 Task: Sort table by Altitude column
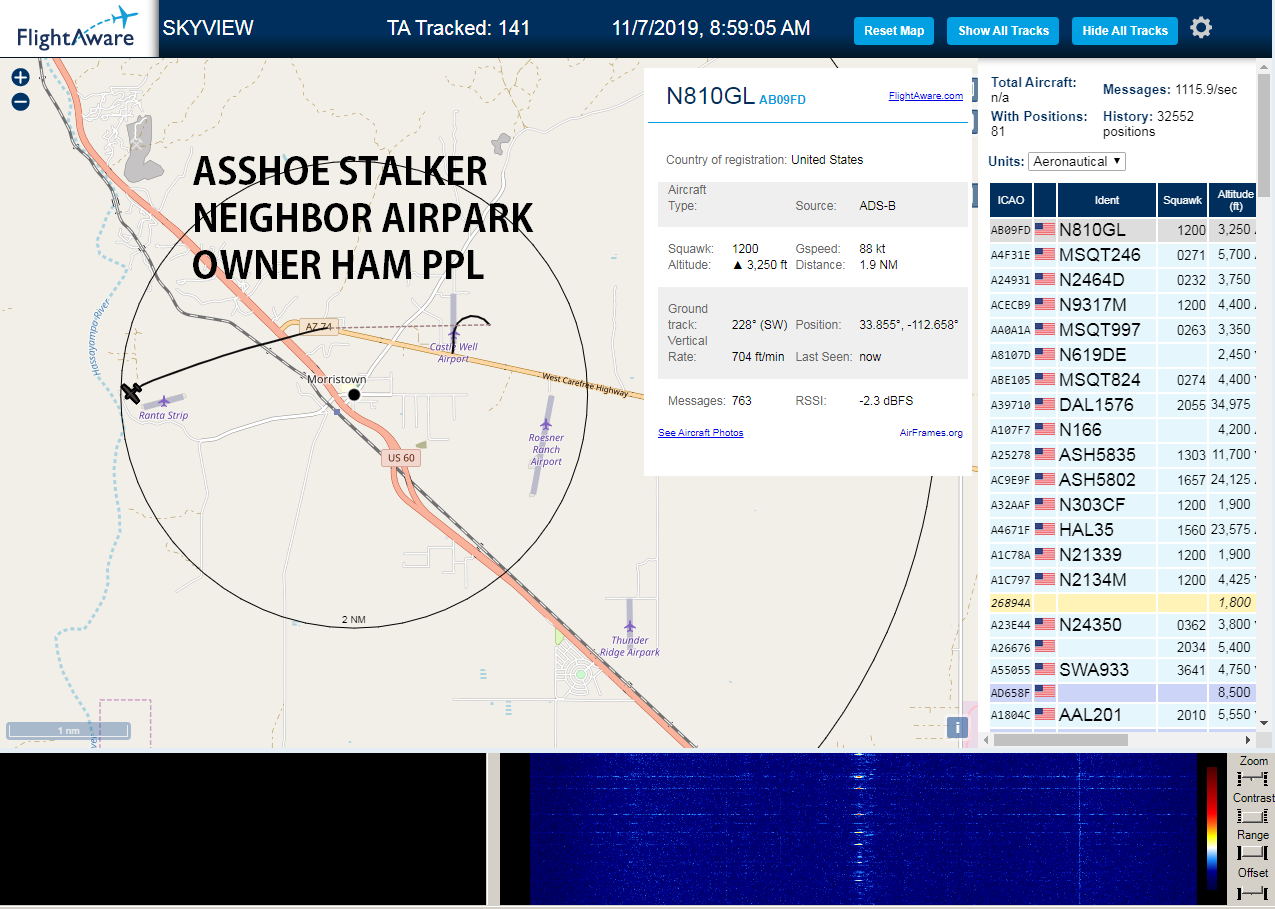click(1235, 200)
